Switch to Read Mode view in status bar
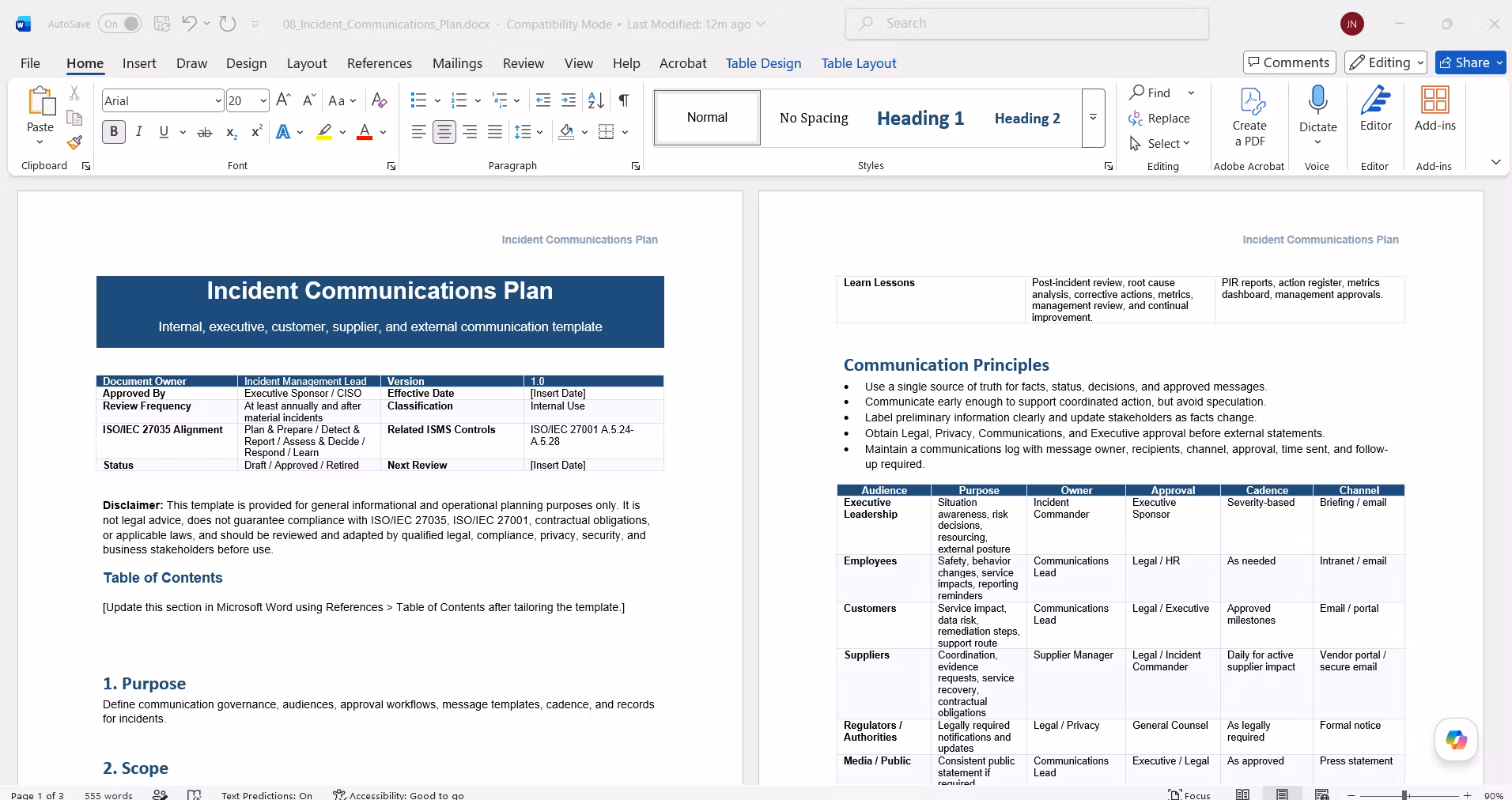 point(1242,794)
